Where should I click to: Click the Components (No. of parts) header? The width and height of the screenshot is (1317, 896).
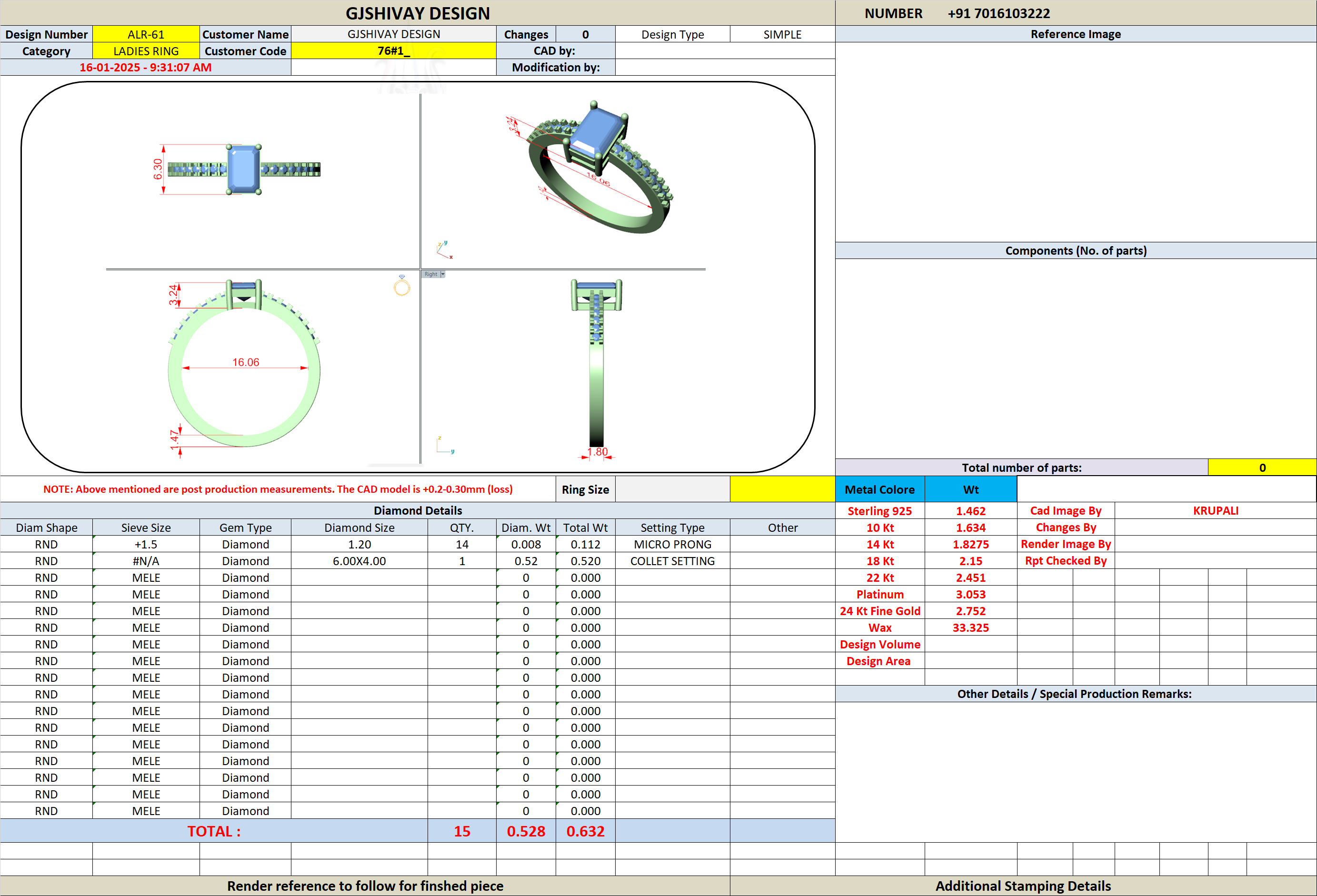click(x=1076, y=250)
